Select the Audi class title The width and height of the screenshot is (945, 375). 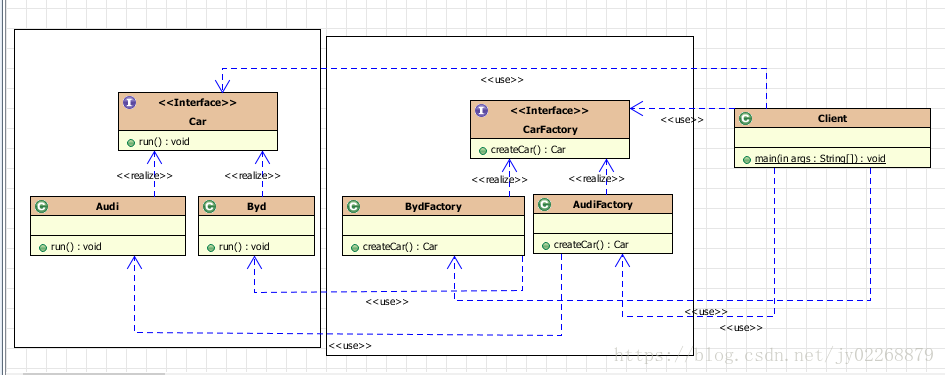coord(107,206)
